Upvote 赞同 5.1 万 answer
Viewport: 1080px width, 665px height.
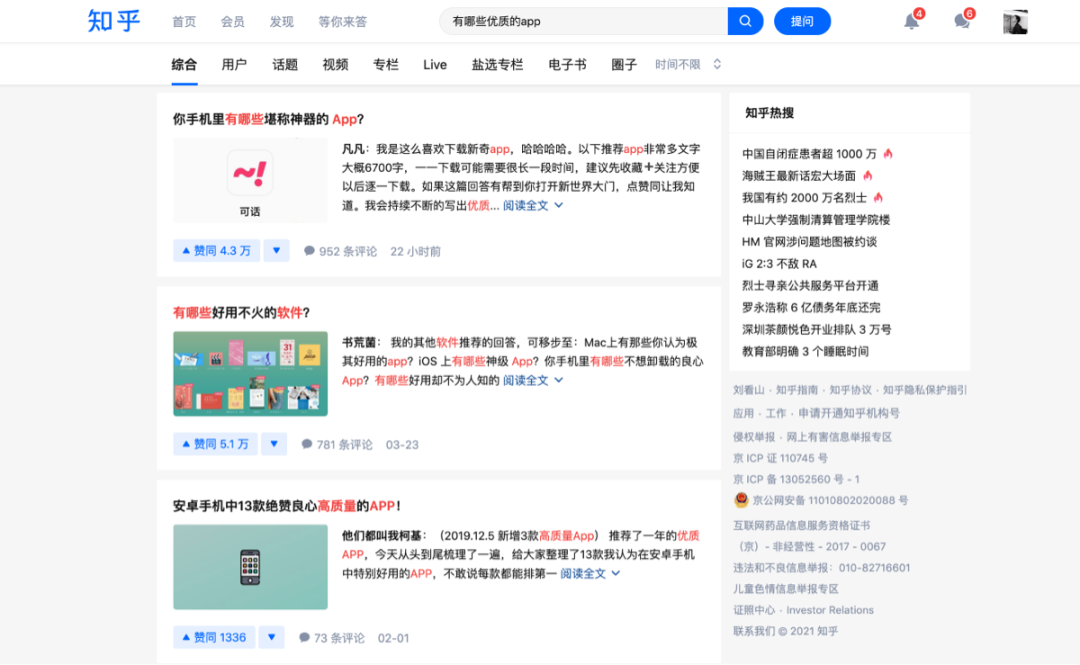(215, 444)
